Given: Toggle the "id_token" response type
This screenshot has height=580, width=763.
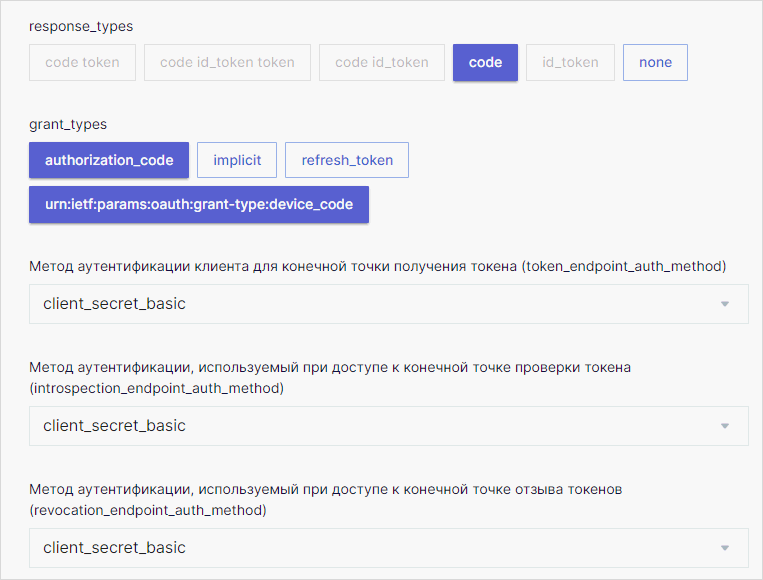Looking at the screenshot, I should click(570, 62).
